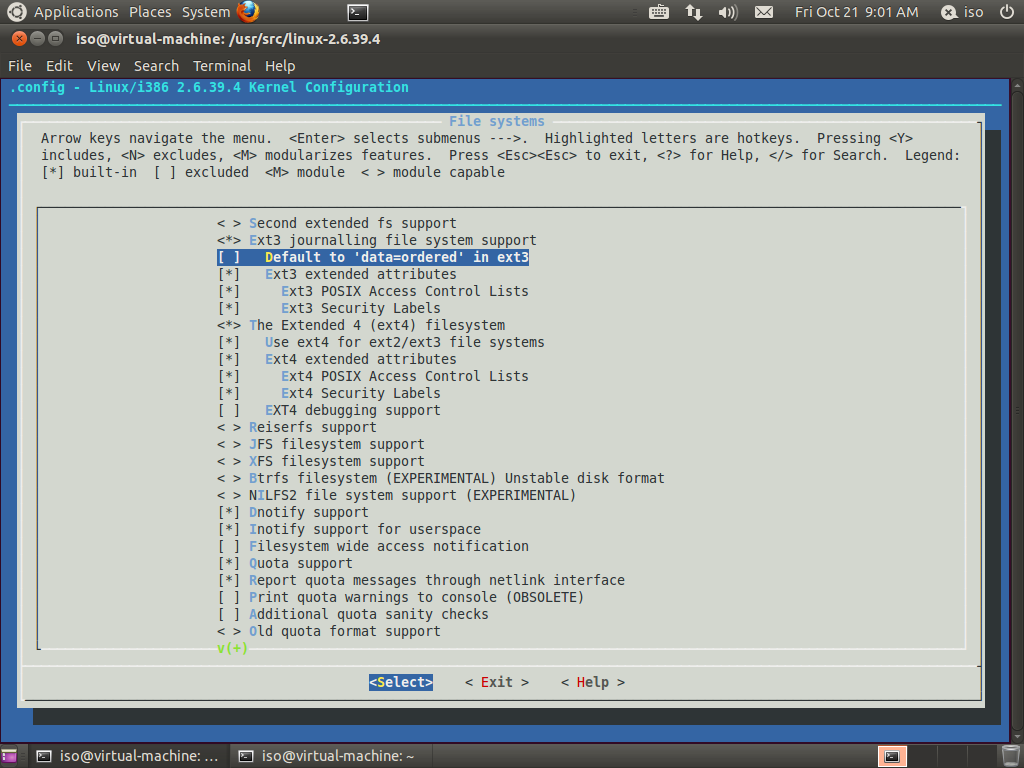Image resolution: width=1024 pixels, height=768 pixels.
Task: Activate the <Select> button
Action: click(x=401, y=682)
